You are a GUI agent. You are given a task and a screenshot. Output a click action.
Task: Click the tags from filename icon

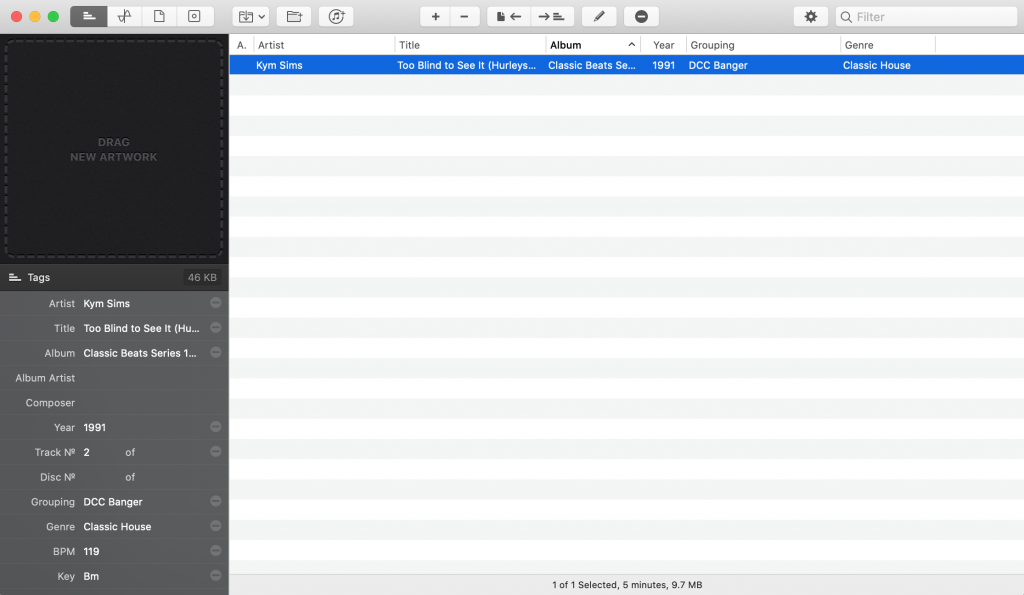click(509, 16)
